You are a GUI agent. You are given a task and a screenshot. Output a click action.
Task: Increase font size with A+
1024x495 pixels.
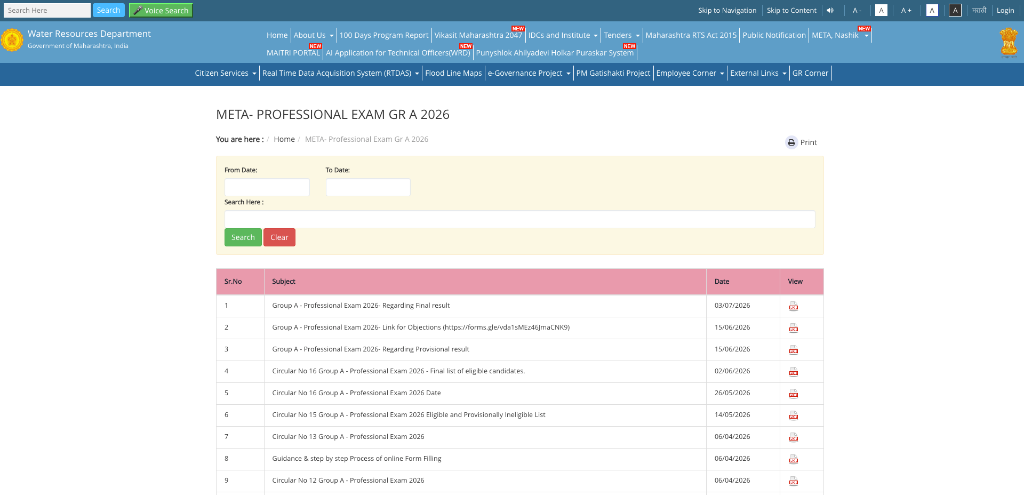[x=906, y=10]
